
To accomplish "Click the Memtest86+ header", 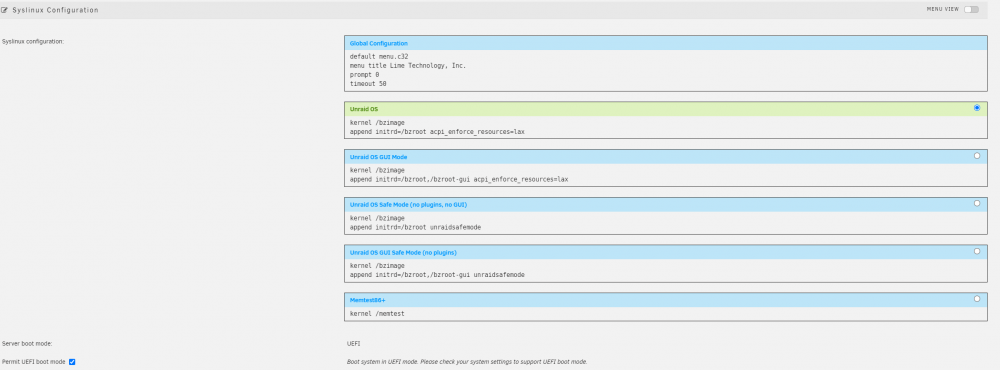I will click(665, 300).
